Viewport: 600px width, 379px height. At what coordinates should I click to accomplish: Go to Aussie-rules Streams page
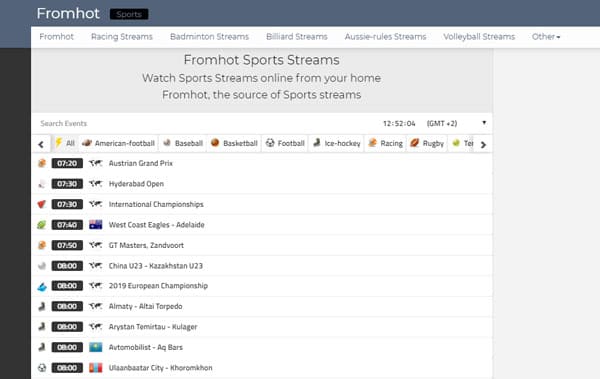[x=385, y=37]
